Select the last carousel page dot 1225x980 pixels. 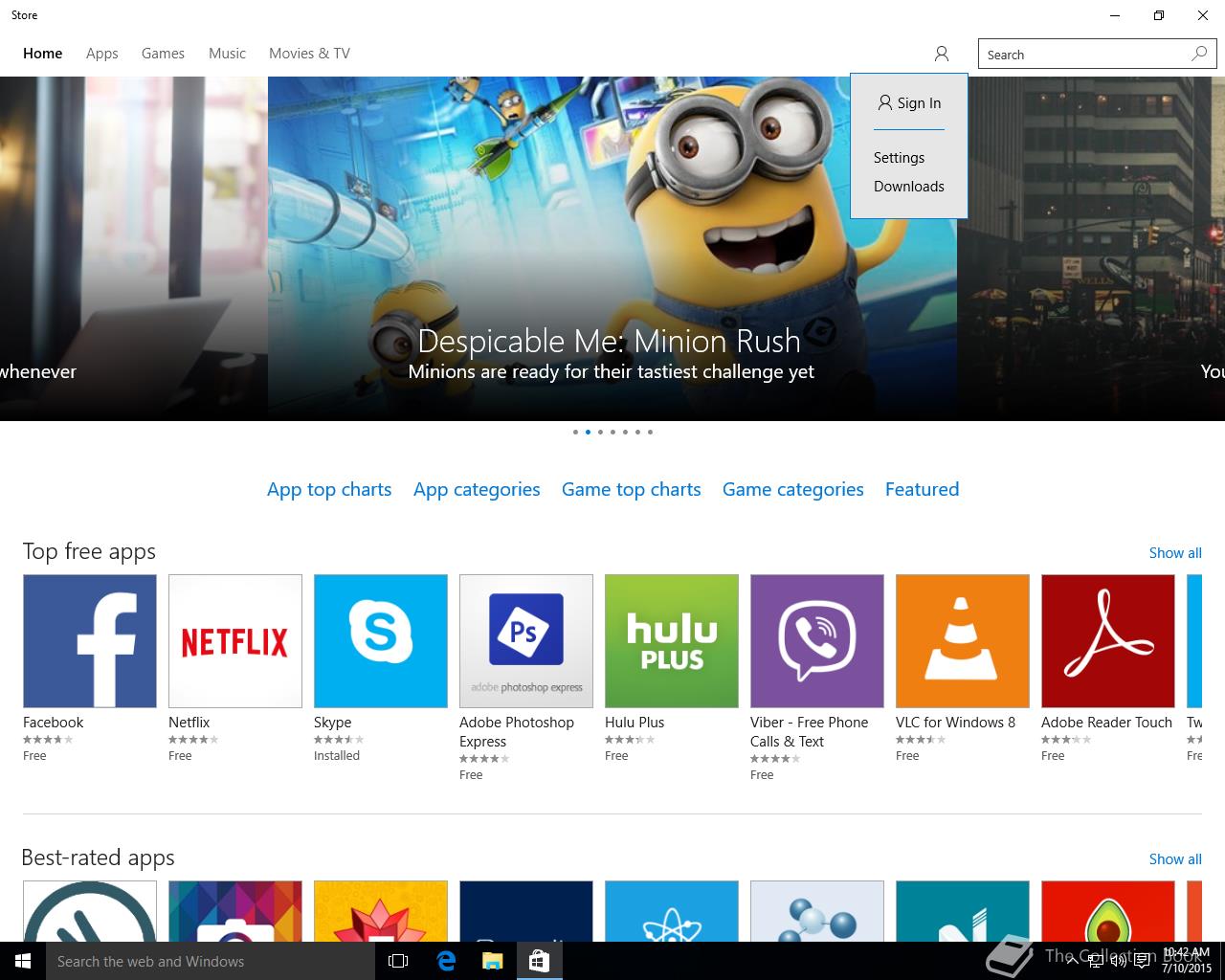[x=650, y=432]
